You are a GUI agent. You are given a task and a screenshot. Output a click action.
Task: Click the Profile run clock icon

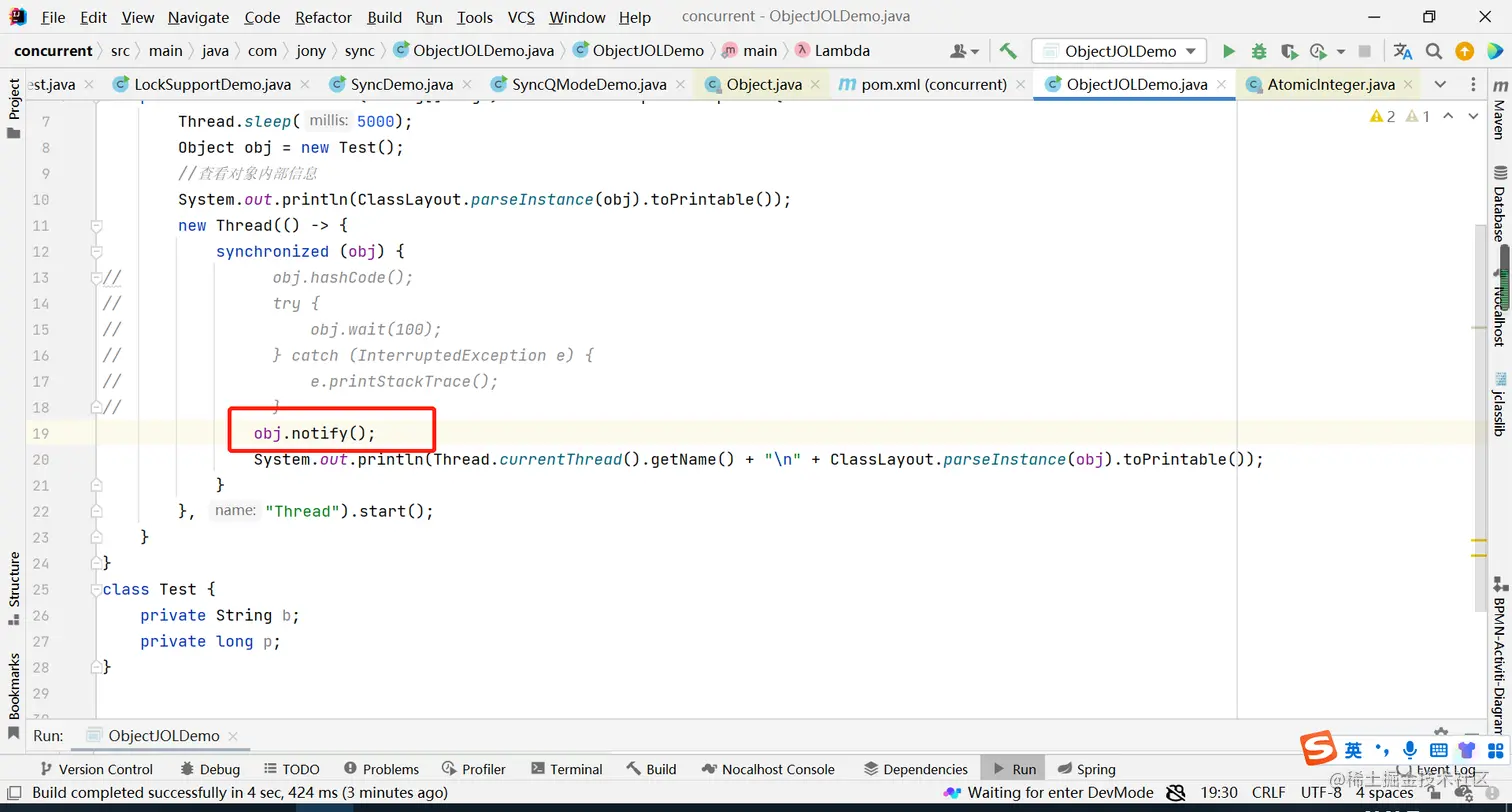click(x=1317, y=51)
